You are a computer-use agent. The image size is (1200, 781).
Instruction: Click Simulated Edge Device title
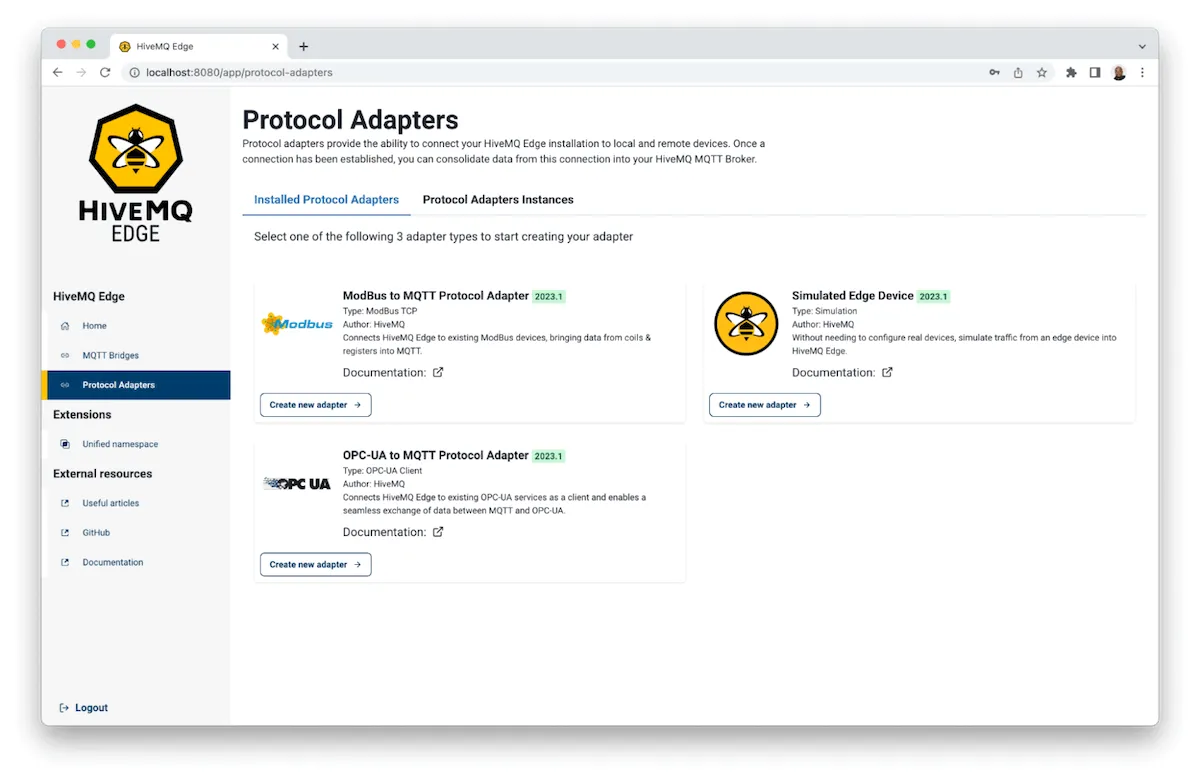[x=853, y=296]
